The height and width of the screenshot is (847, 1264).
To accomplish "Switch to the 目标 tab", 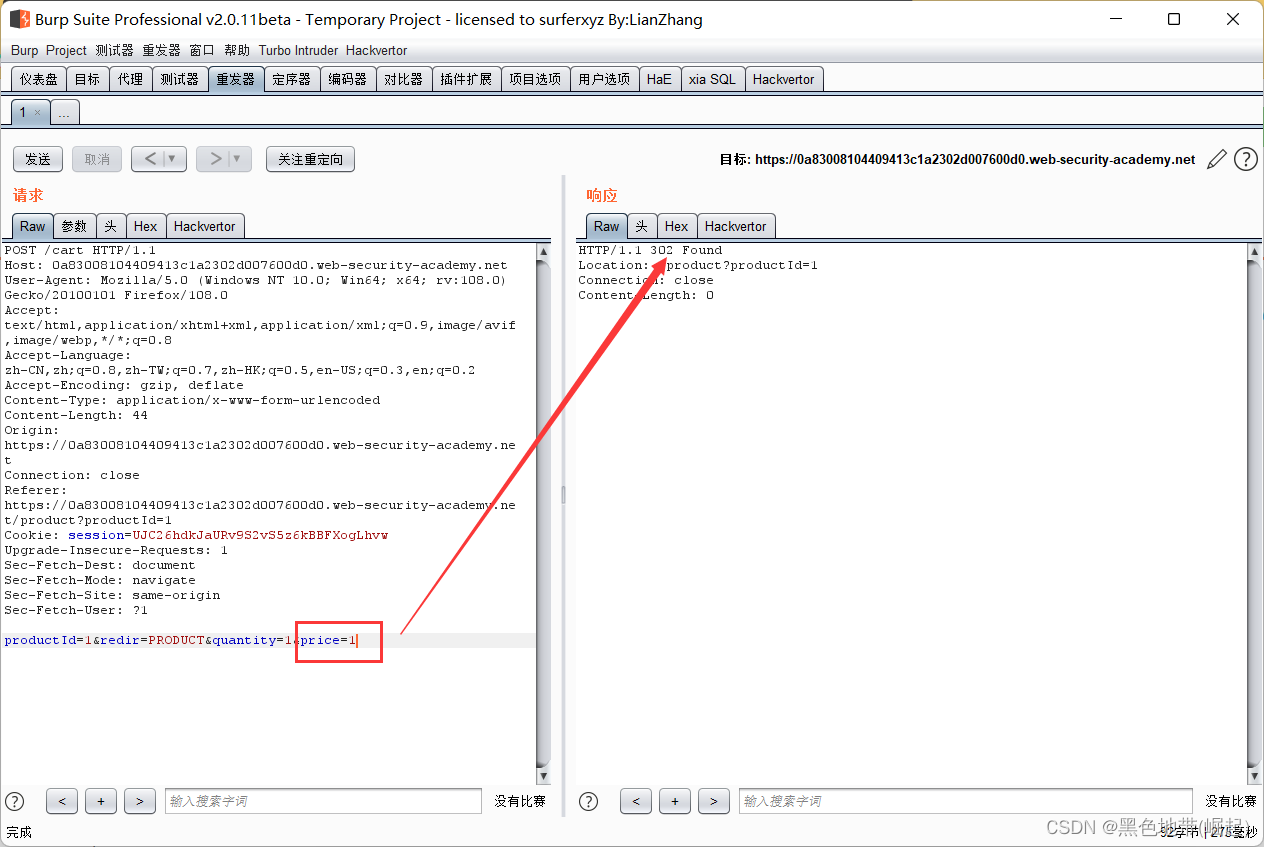I will [87, 79].
